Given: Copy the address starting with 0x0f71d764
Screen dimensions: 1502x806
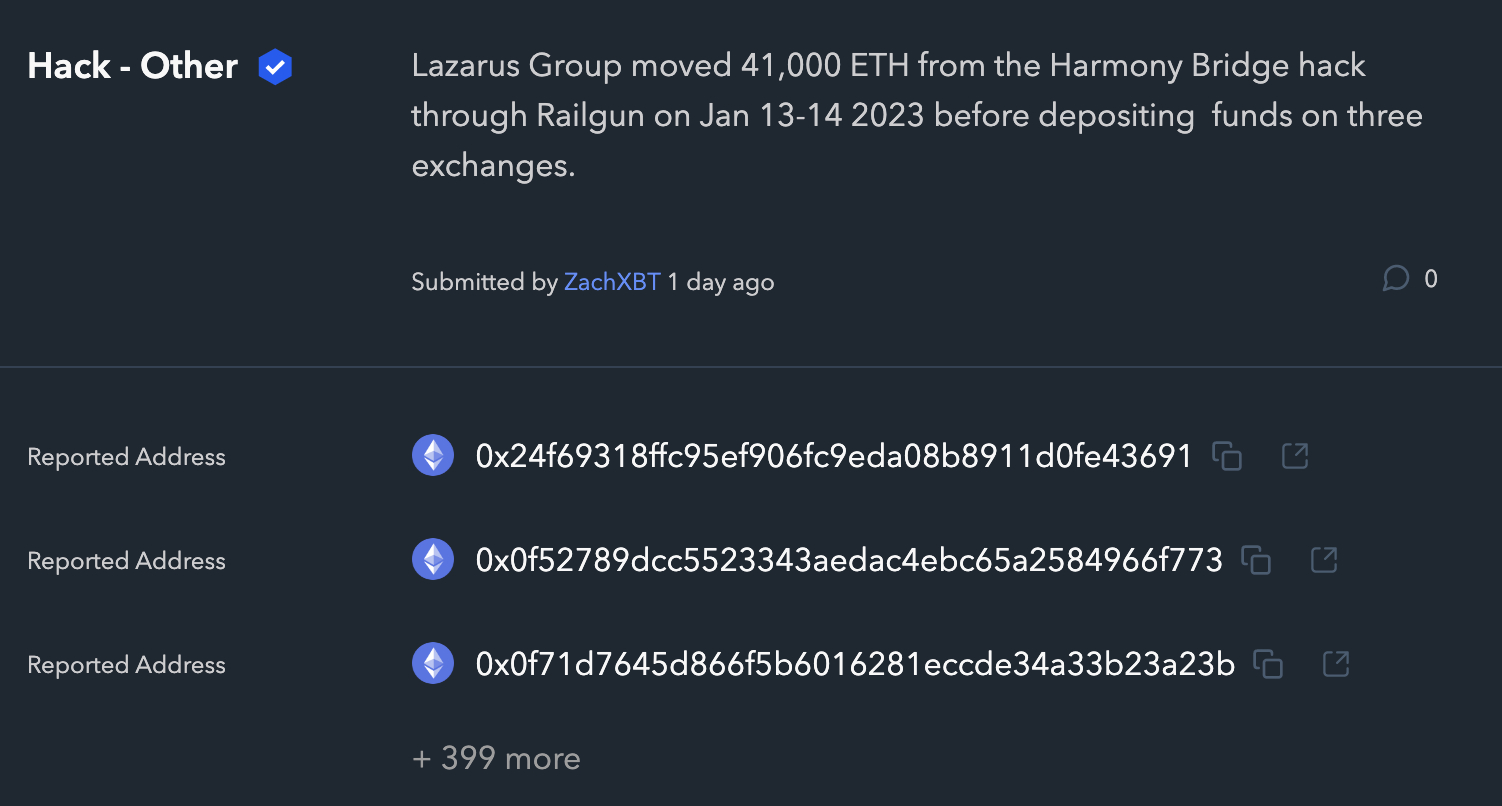Looking at the screenshot, I should pos(1268,665).
